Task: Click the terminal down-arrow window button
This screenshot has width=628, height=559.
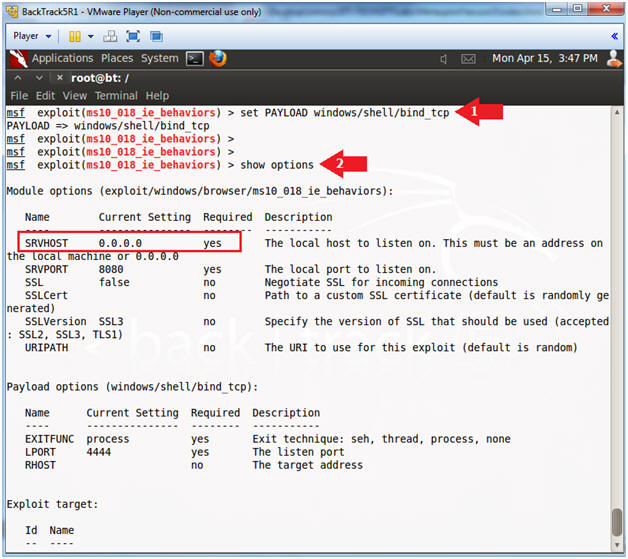Action: point(39,78)
